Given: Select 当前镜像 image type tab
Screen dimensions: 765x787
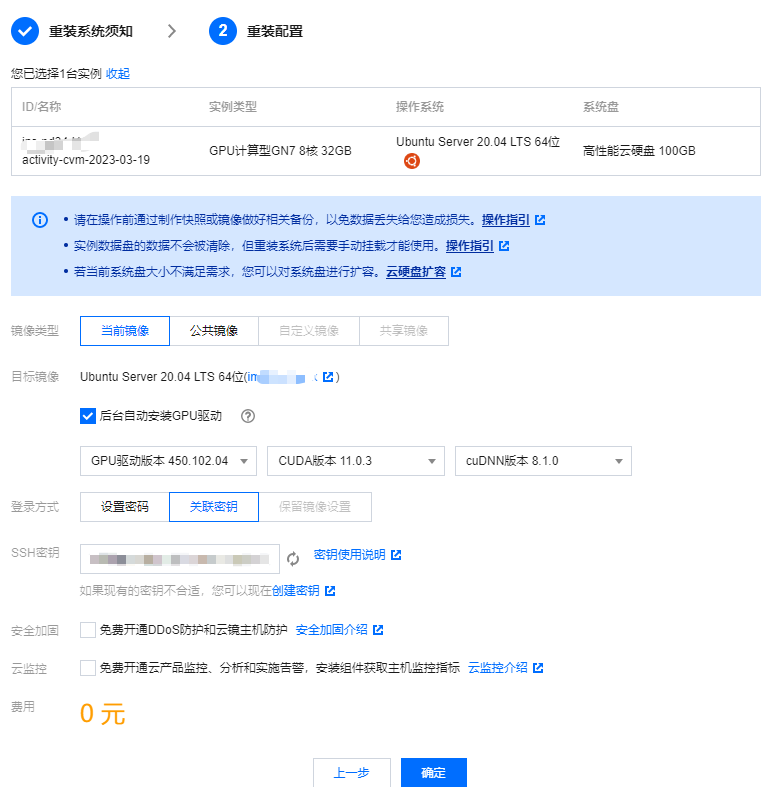Looking at the screenshot, I should pos(125,331).
